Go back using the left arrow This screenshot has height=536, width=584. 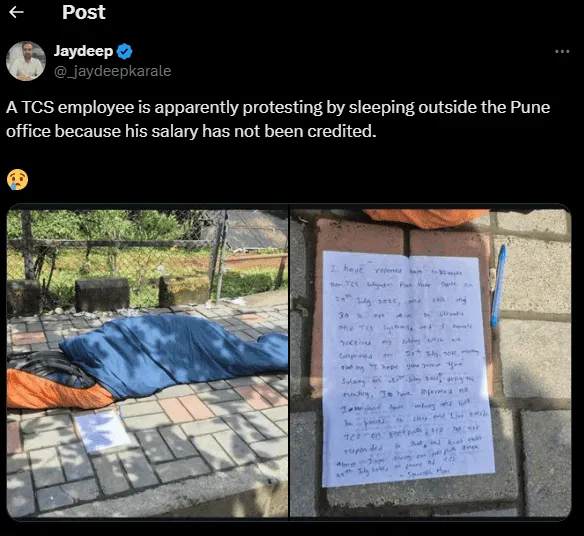[16, 12]
